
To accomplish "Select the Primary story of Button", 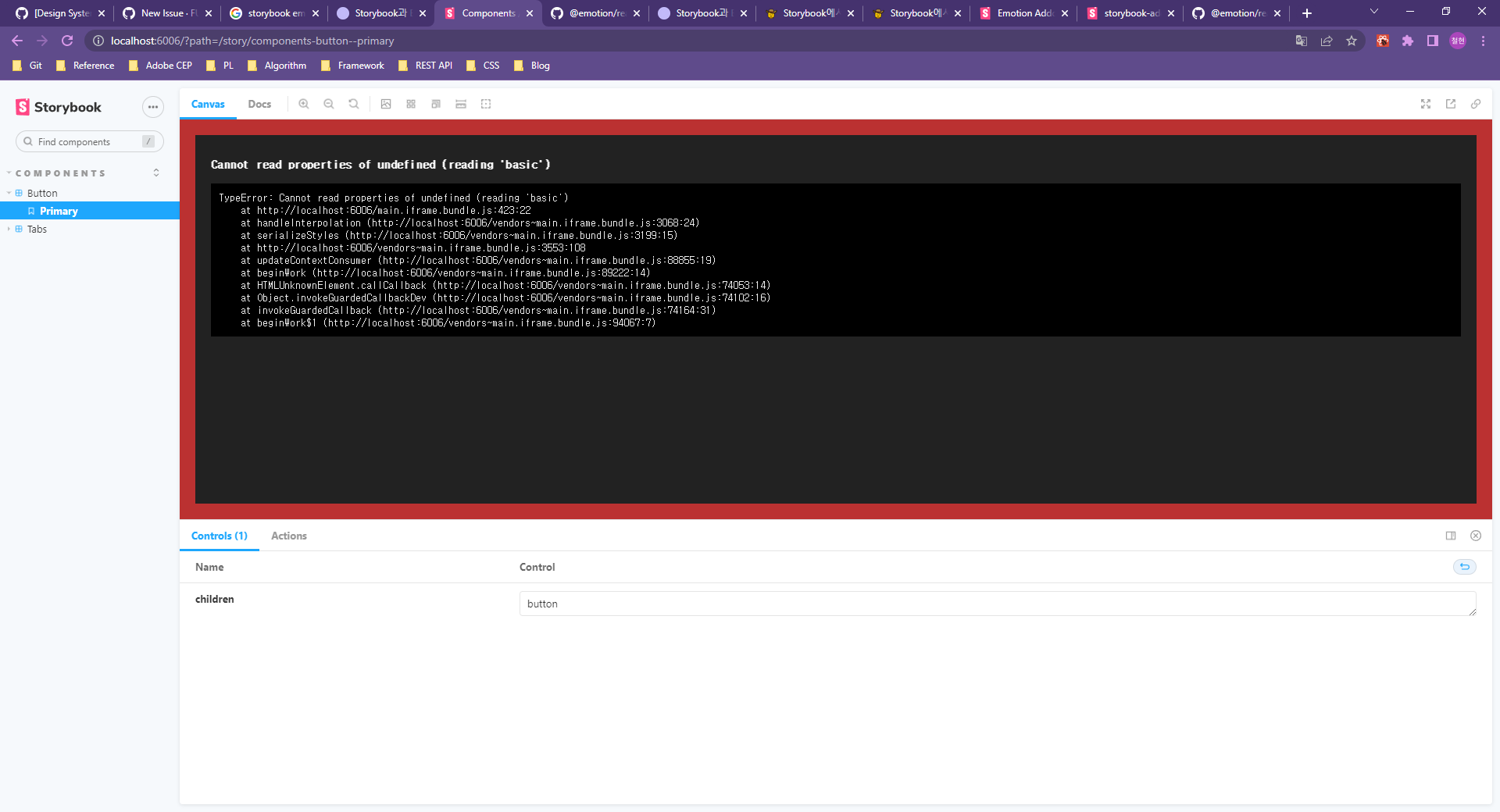I will (x=59, y=210).
